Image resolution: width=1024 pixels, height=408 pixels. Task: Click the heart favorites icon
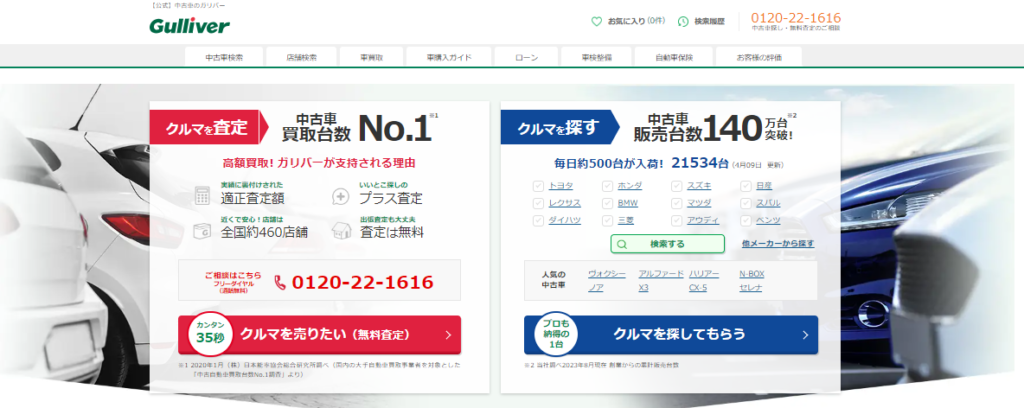tap(597, 20)
